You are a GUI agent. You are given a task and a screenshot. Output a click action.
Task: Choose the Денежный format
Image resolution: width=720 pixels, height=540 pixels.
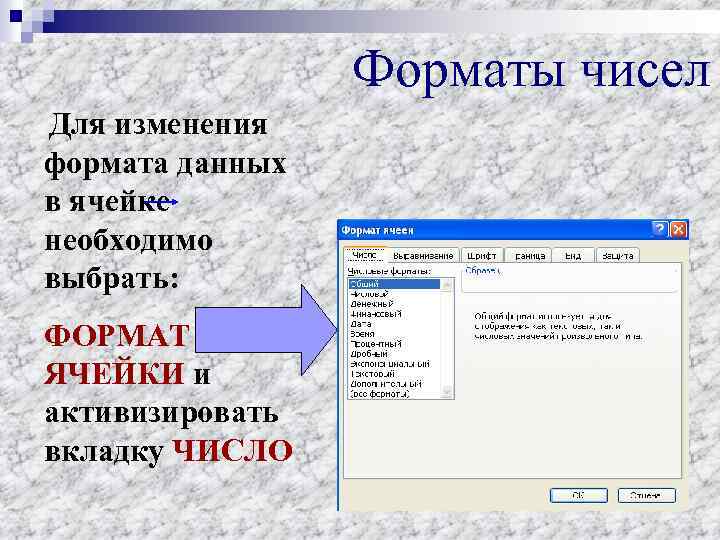coord(394,304)
